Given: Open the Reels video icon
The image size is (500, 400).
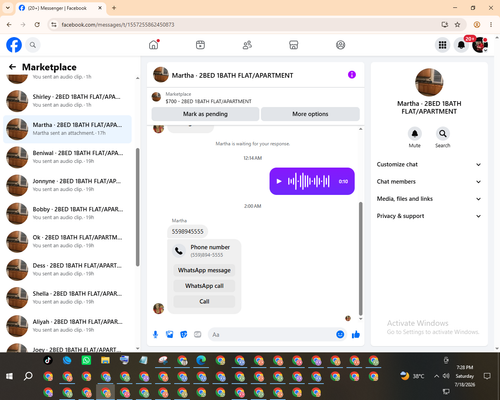Looking at the screenshot, I should 200,45.
